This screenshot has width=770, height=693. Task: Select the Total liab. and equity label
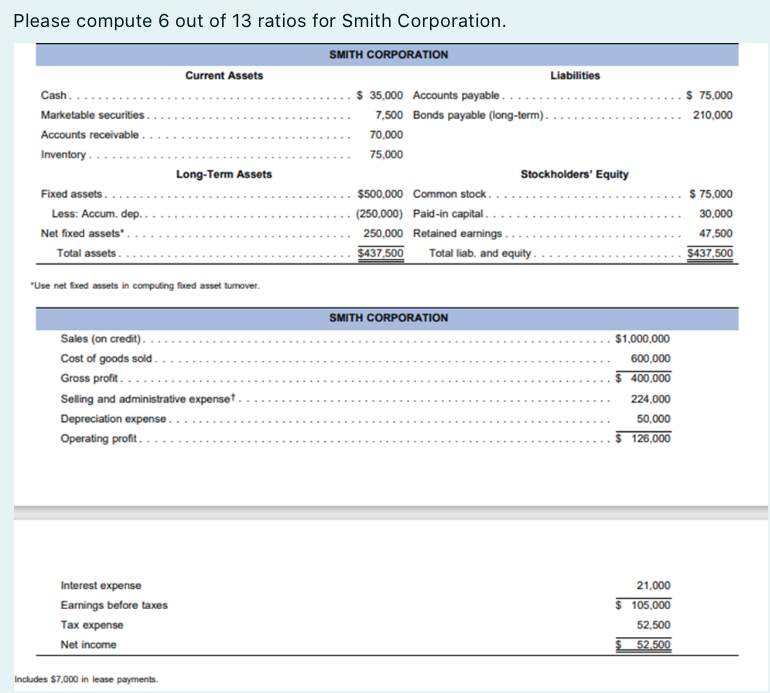480,253
